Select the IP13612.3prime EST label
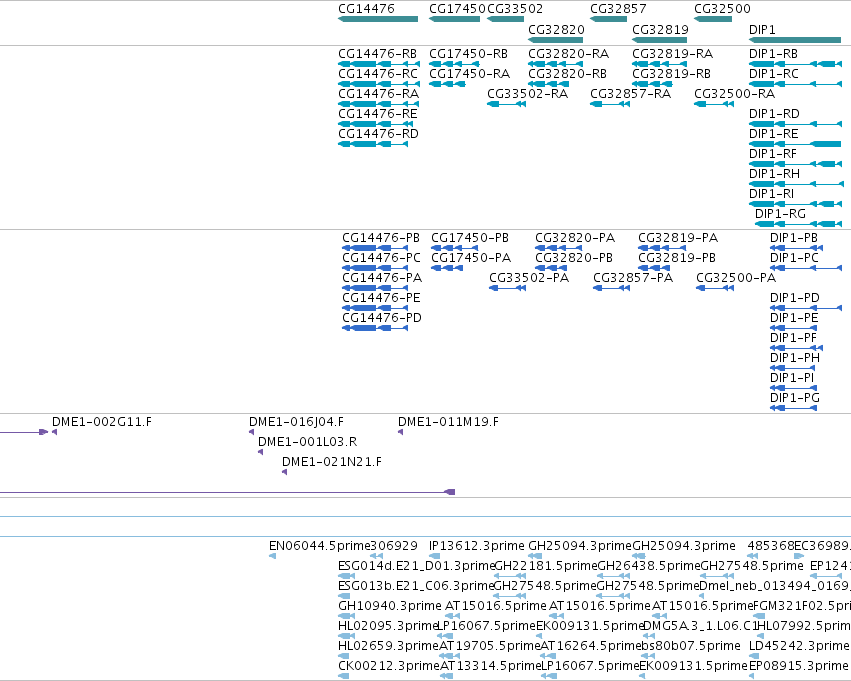This screenshot has width=851, height=681. point(477,546)
